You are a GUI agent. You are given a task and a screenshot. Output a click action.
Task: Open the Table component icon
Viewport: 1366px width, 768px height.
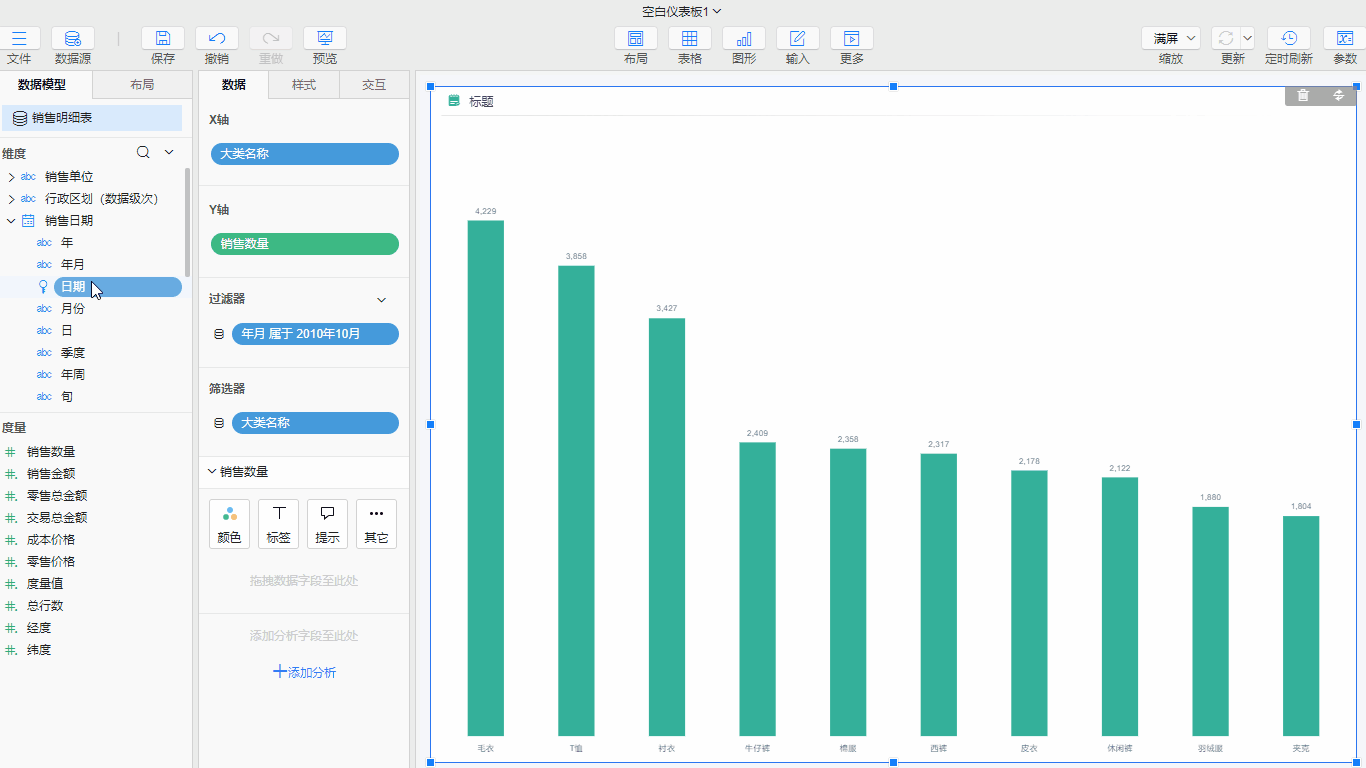coord(689,39)
